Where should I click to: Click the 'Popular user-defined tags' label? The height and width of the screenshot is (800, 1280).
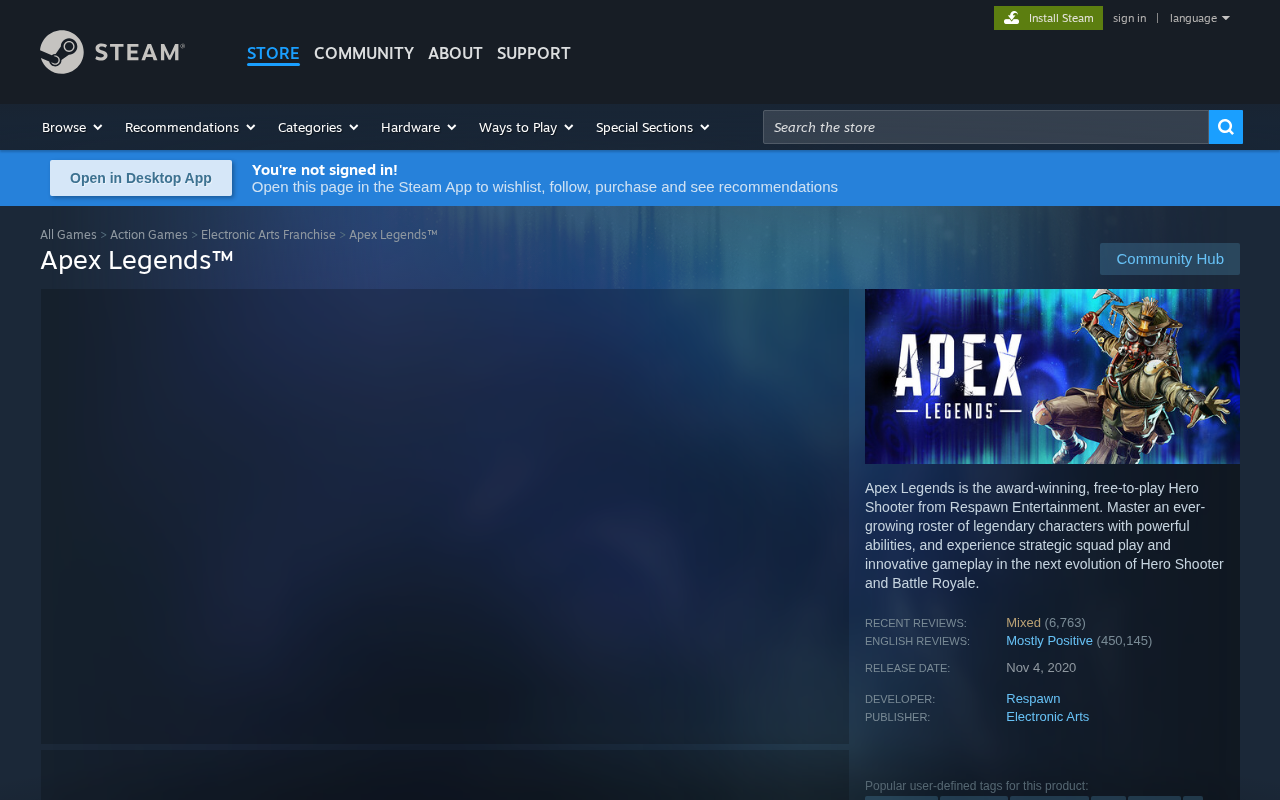click(977, 786)
